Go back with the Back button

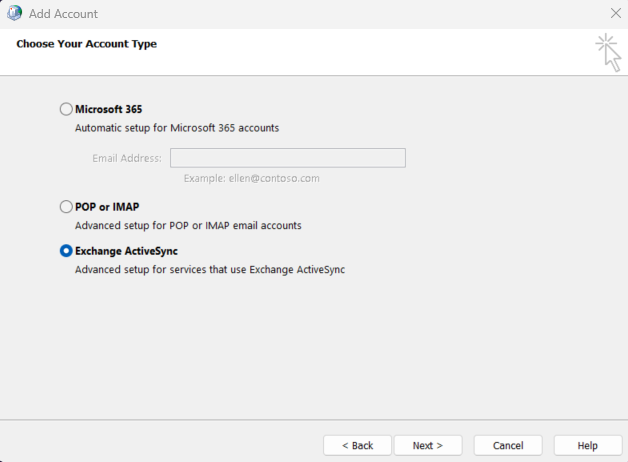[357, 445]
